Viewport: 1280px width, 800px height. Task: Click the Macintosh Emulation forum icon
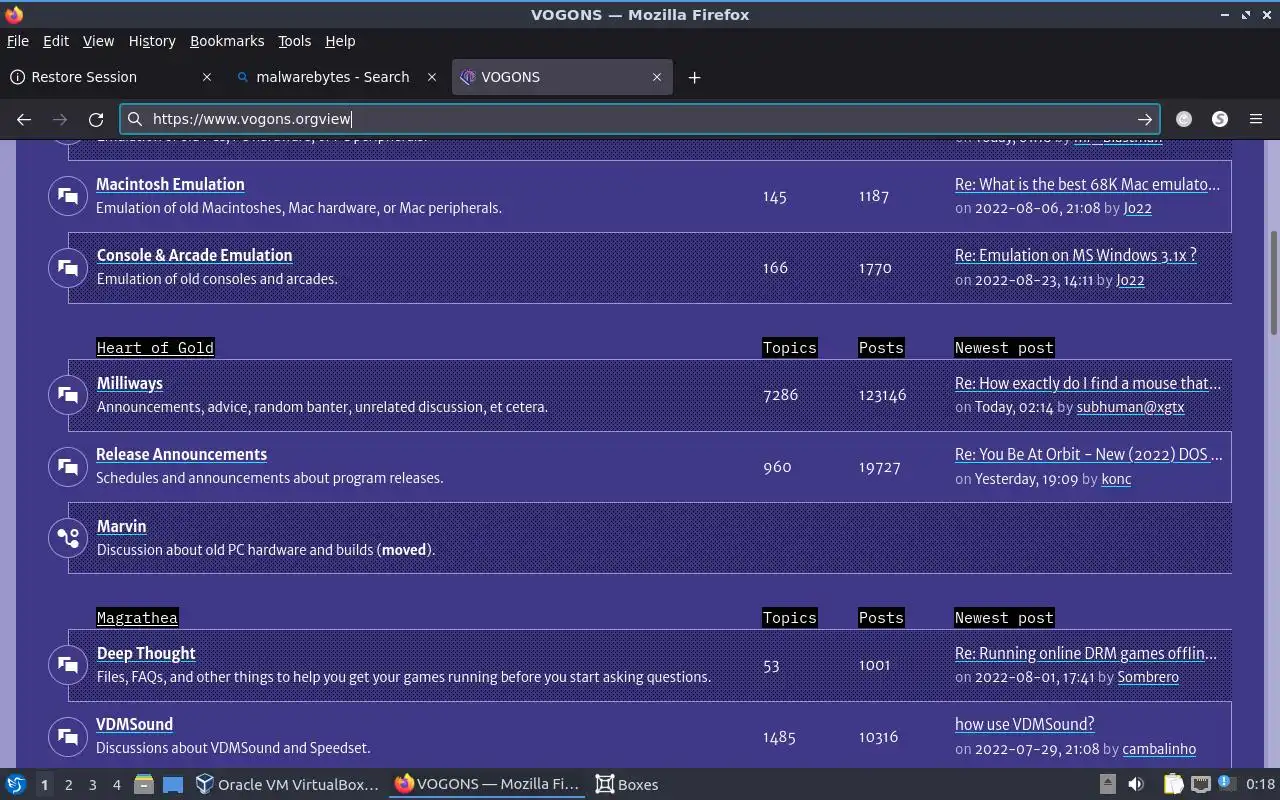click(68, 196)
